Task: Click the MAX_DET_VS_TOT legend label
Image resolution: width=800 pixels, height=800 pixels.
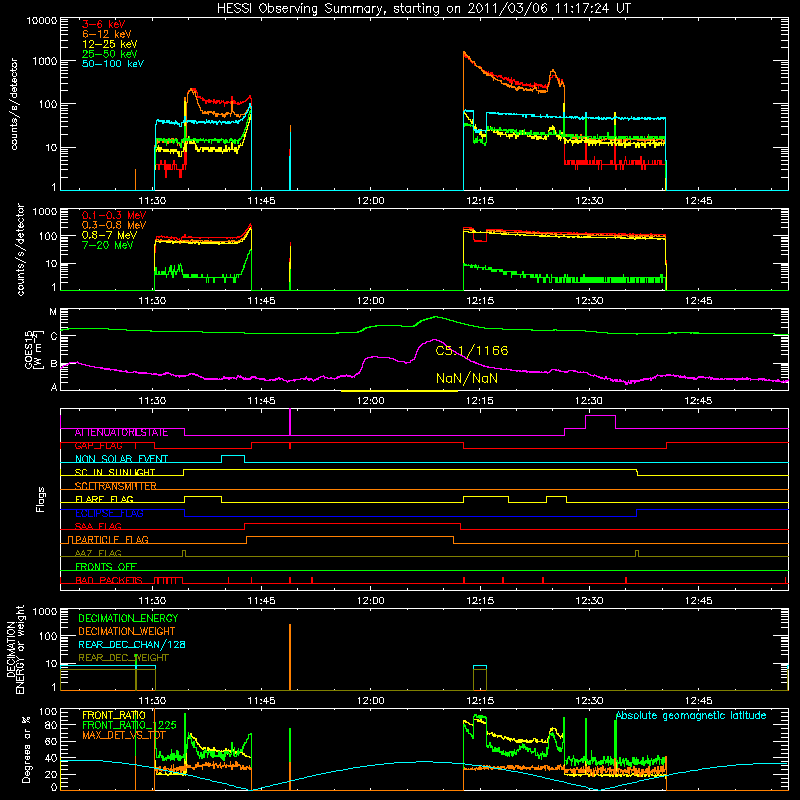Action: coord(123,735)
